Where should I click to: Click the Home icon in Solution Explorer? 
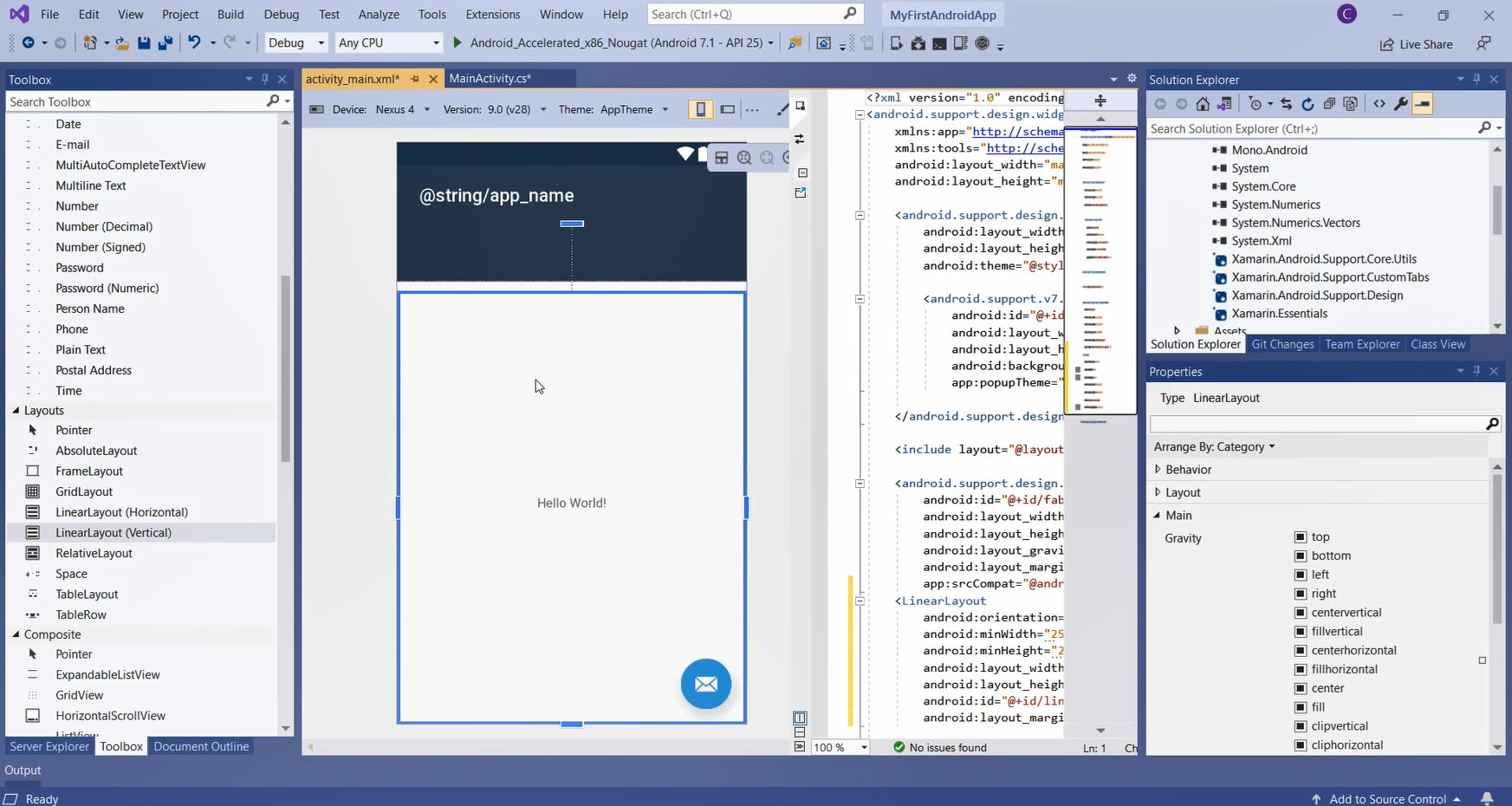(x=1203, y=104)
